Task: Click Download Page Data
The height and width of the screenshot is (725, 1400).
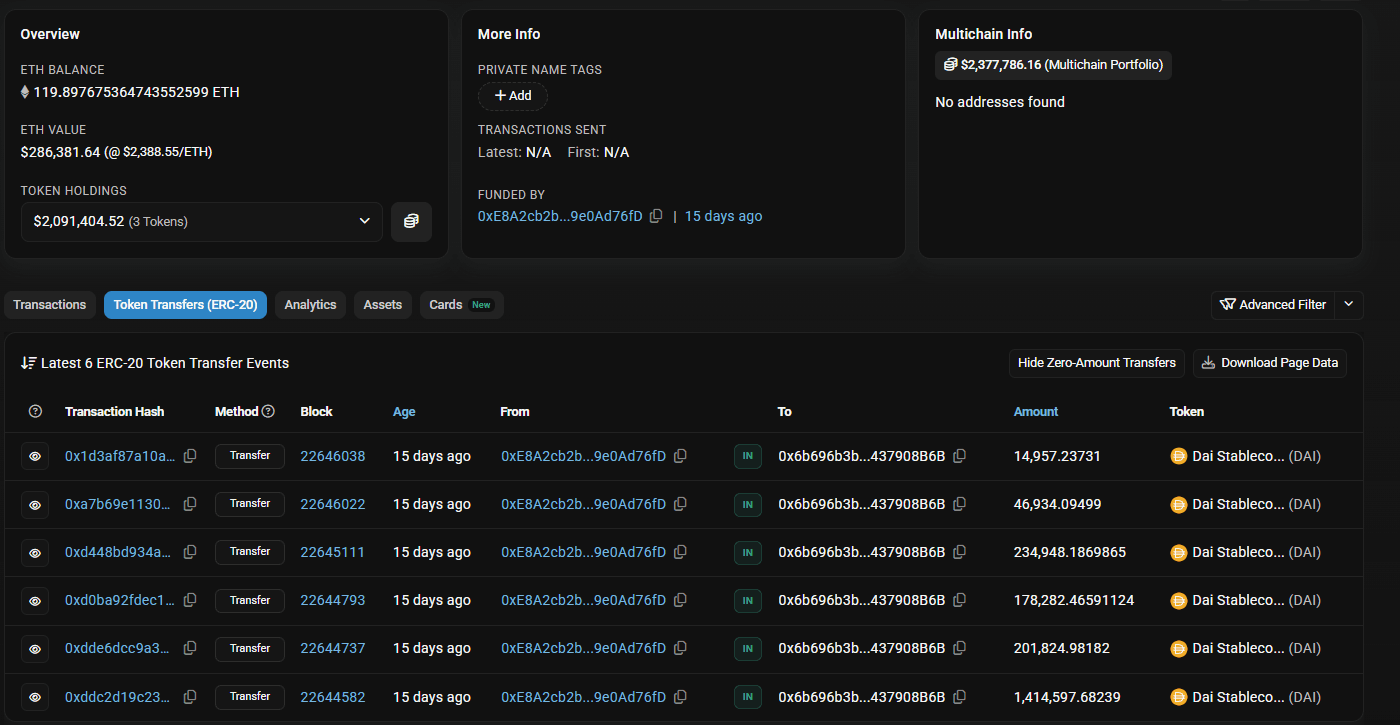Action: click(x=1269, y=363)
